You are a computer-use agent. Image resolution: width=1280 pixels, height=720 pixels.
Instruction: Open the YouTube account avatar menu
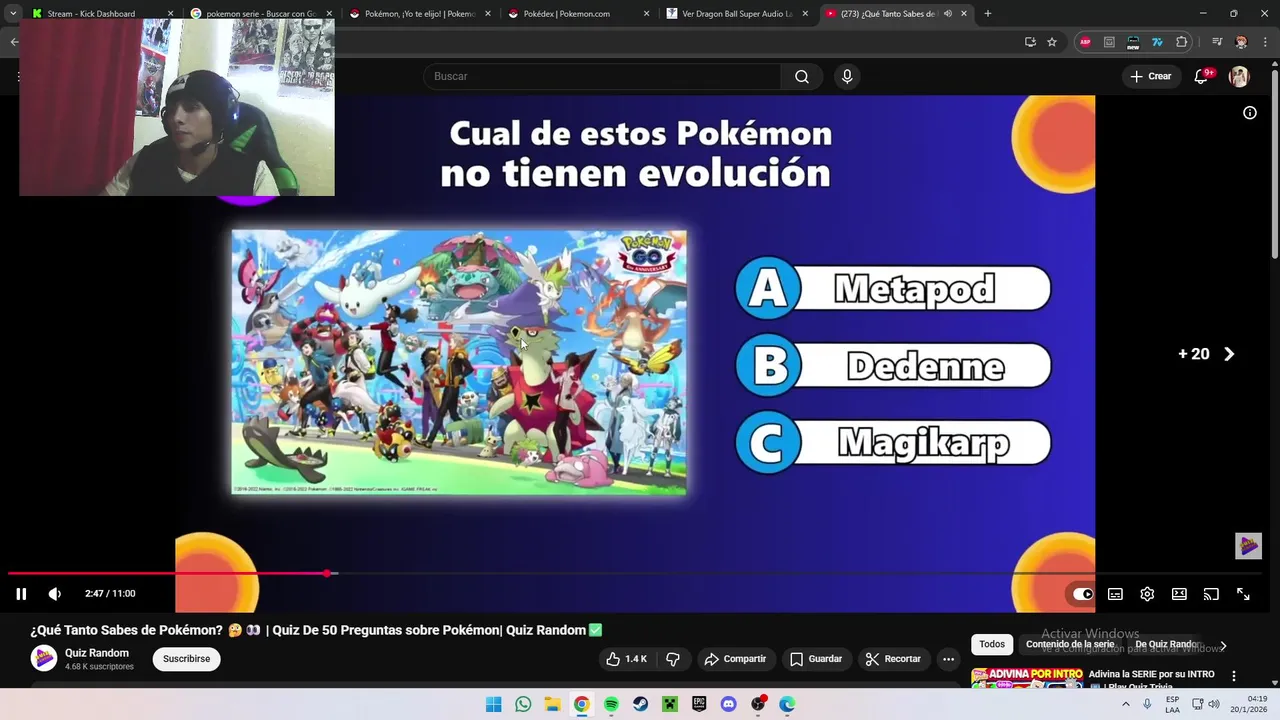1239,77
